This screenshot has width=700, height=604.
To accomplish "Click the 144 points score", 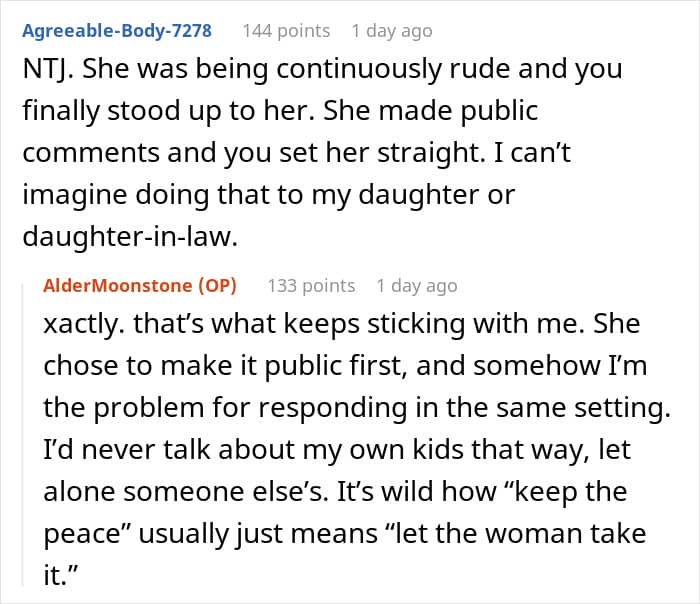I will (286, 31).
